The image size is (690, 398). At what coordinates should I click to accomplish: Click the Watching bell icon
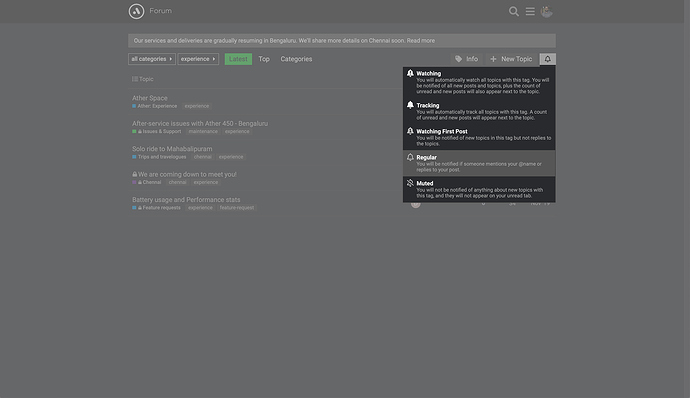pyautogui.click(x=410, y=74)
